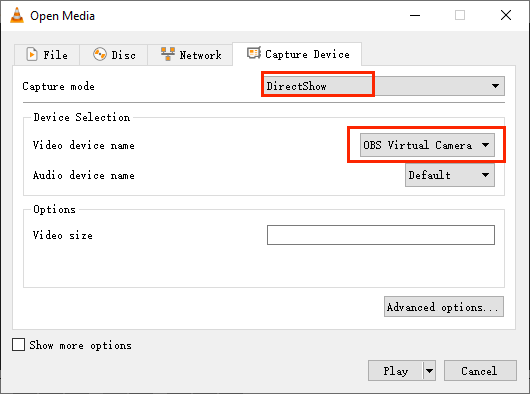Open the Capture mode DirectShow dropdown
This screenshot has height=394, width=530.
point(383,86)
